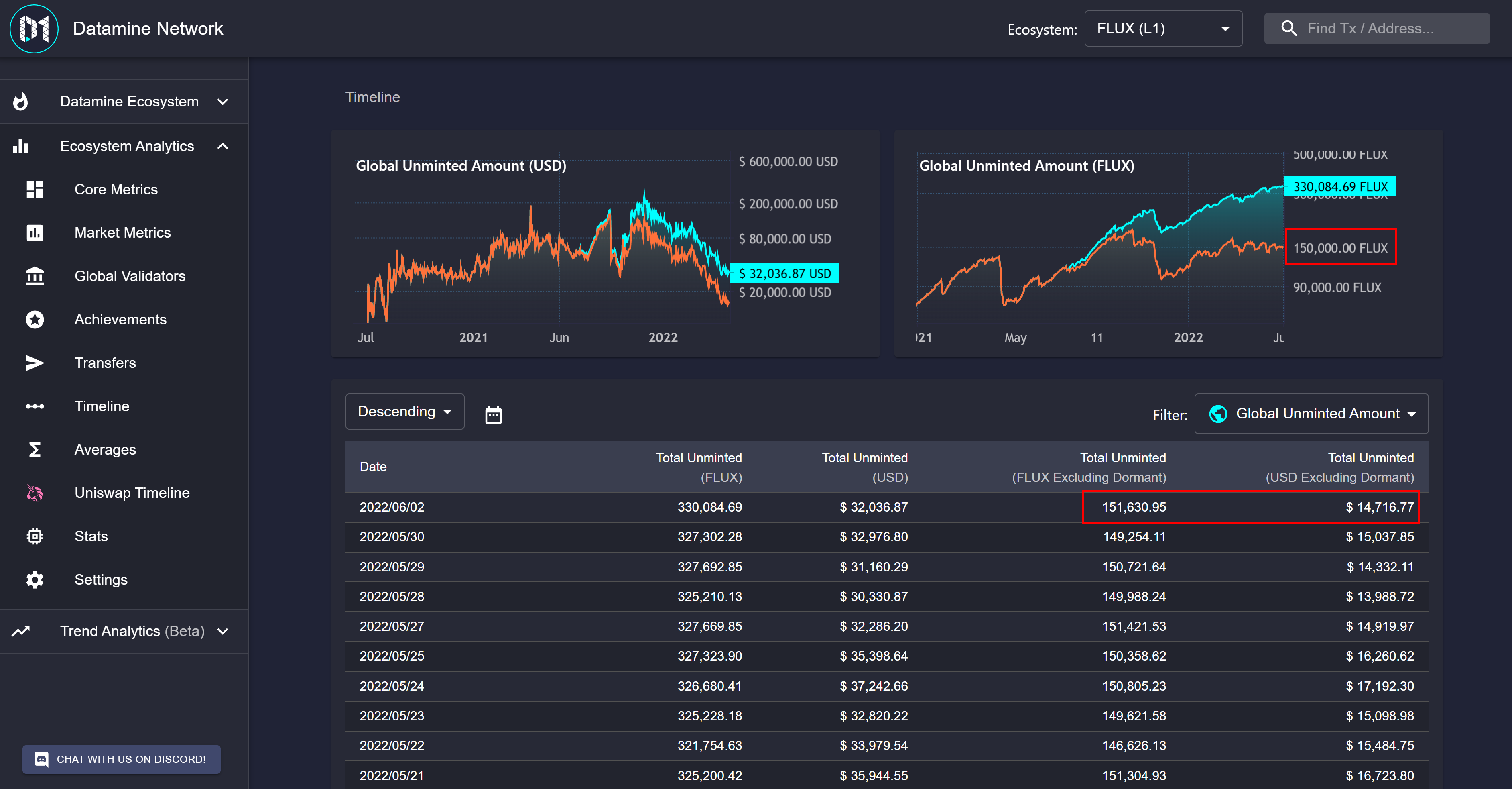Screen dimensions: 1512x789
Task: Click the Averages sigma icon
Action: click(x=35, y=449)
